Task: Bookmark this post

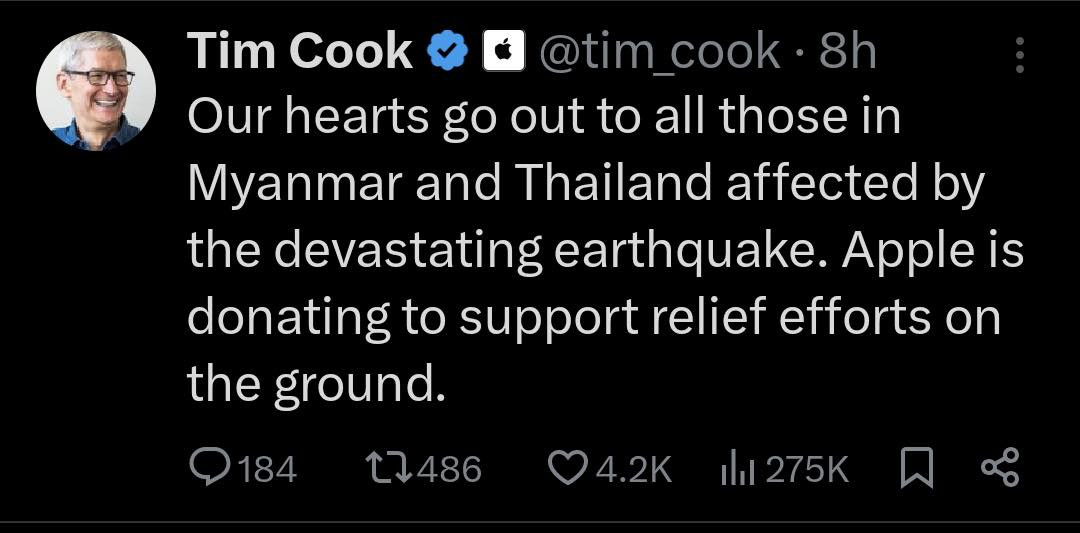Action: point(916,468)
